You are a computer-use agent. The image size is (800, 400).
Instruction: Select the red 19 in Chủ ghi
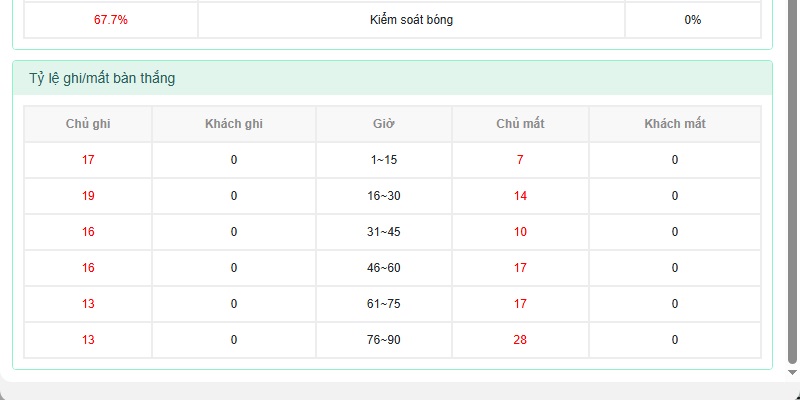pyautogui.click(x=88, y=196)
